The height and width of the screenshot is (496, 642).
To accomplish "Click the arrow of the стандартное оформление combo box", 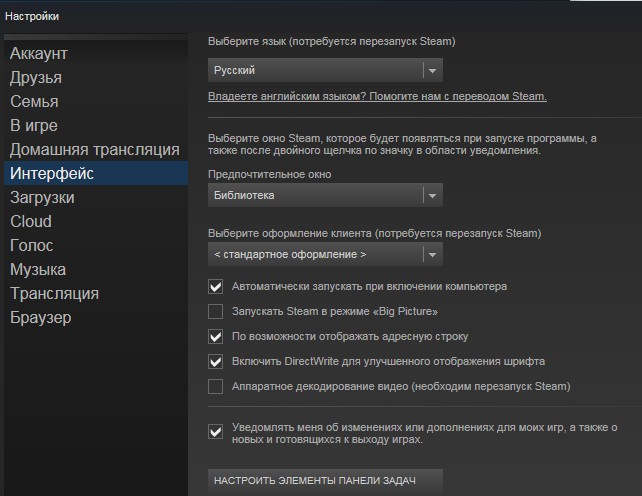I will pos(432,255).
